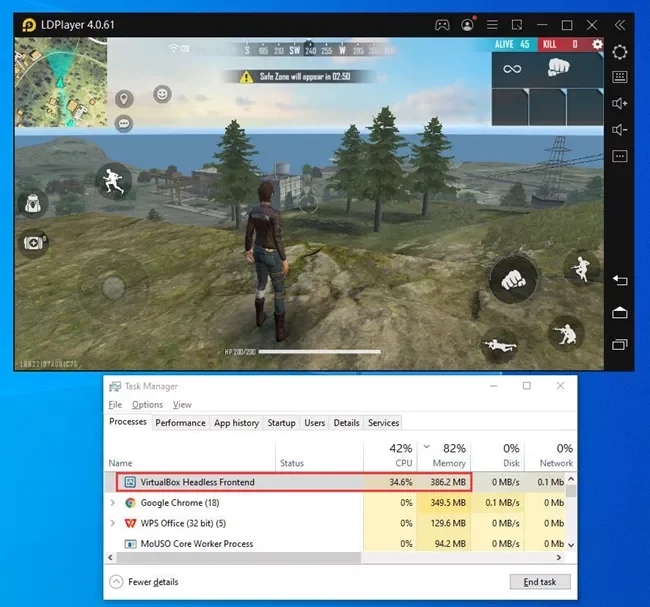
Task: Click the End task button
Action: 540,582
